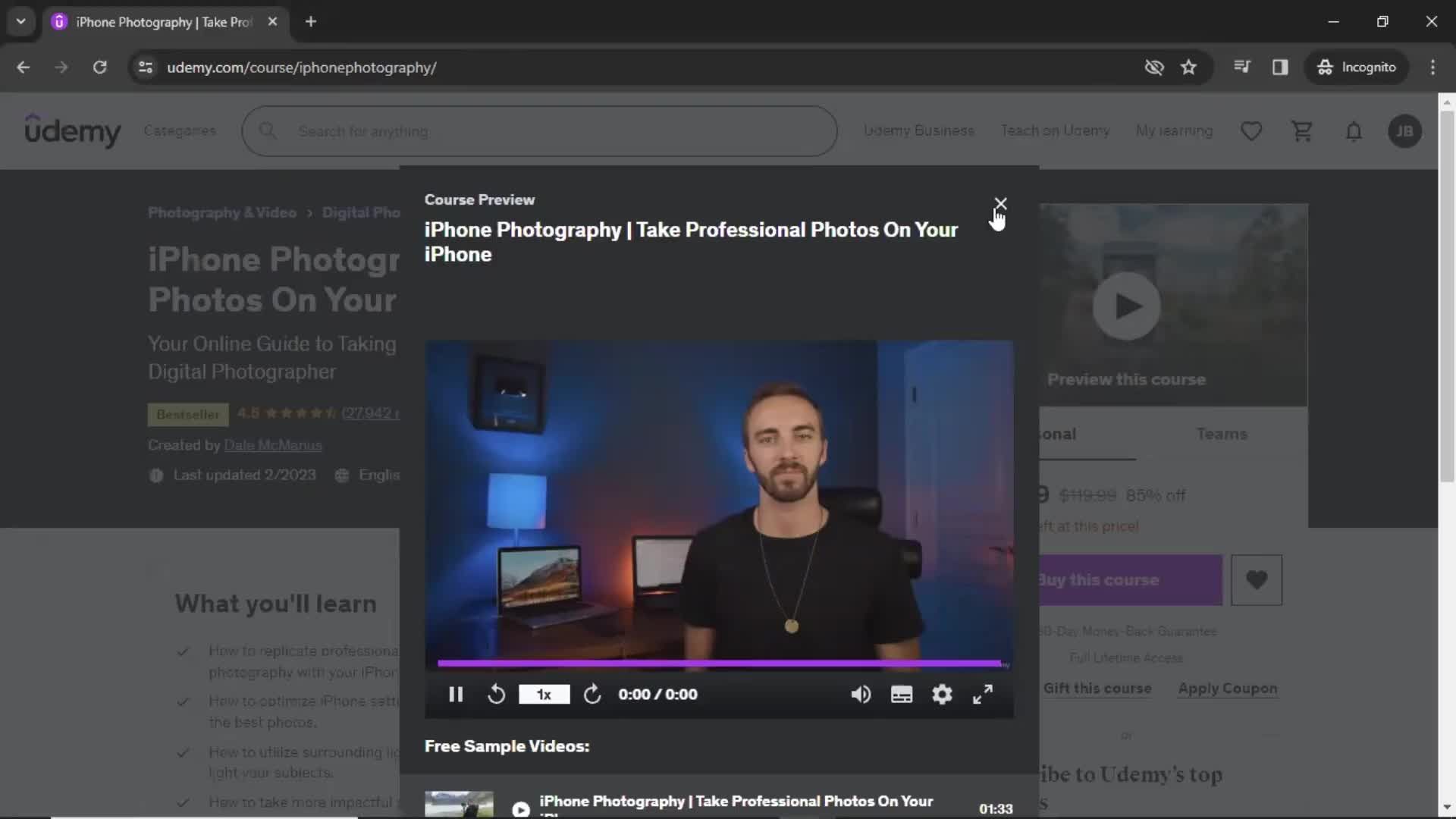The image size is (1456, 819).
Task: Switch to the Teams tab
Action: point(1222,434)
